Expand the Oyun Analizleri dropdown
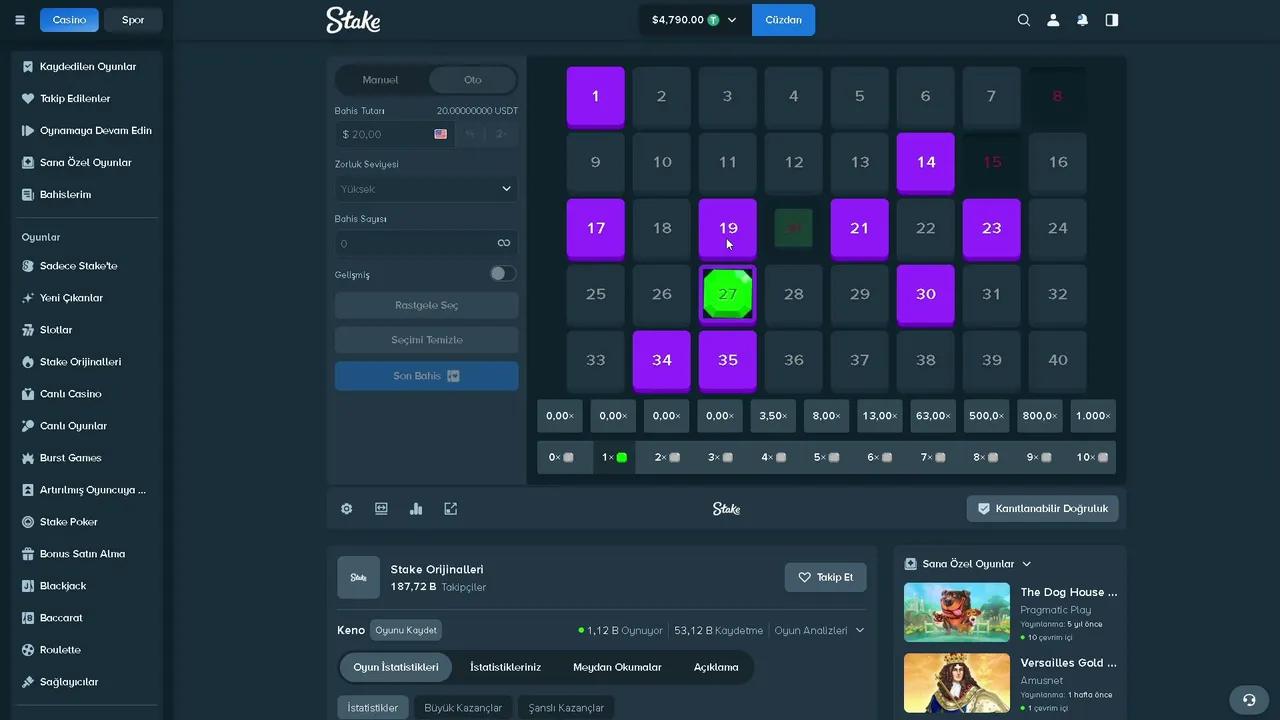The width and height of the screenshot is (1280, 720). [819, 631]
